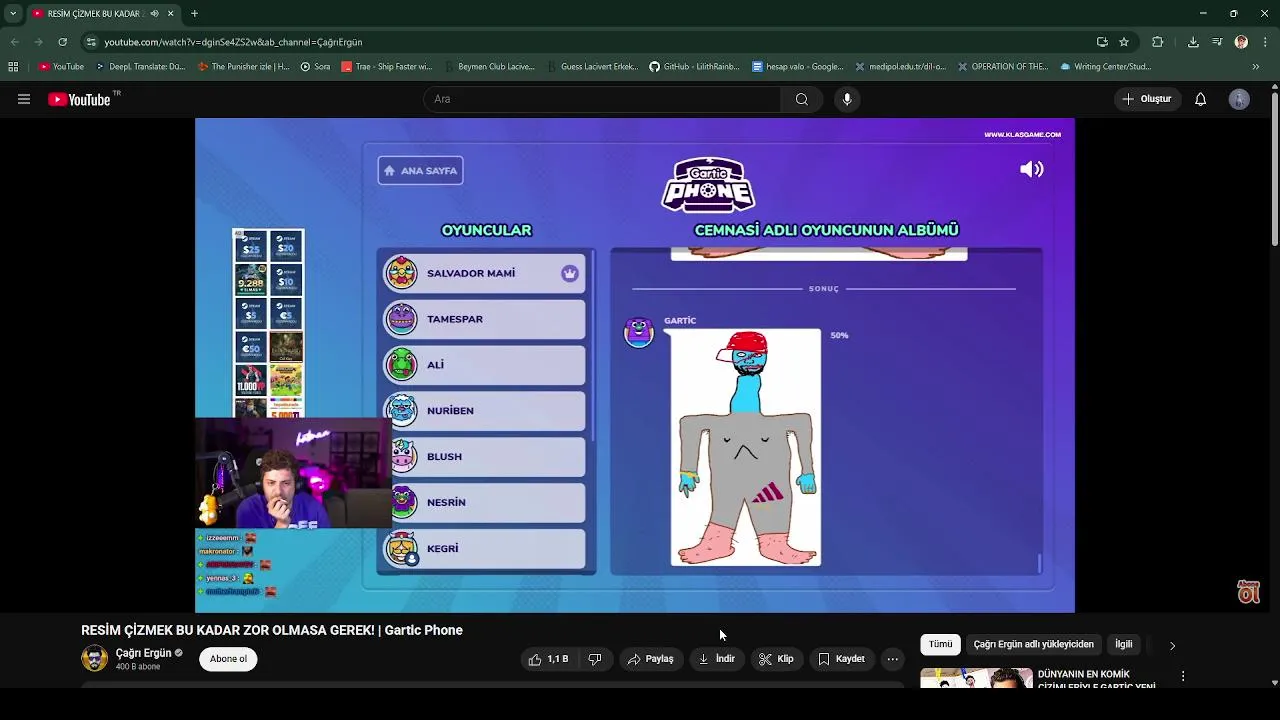
Task: Select player NURİBEN in list
Action: click(484, 411)
